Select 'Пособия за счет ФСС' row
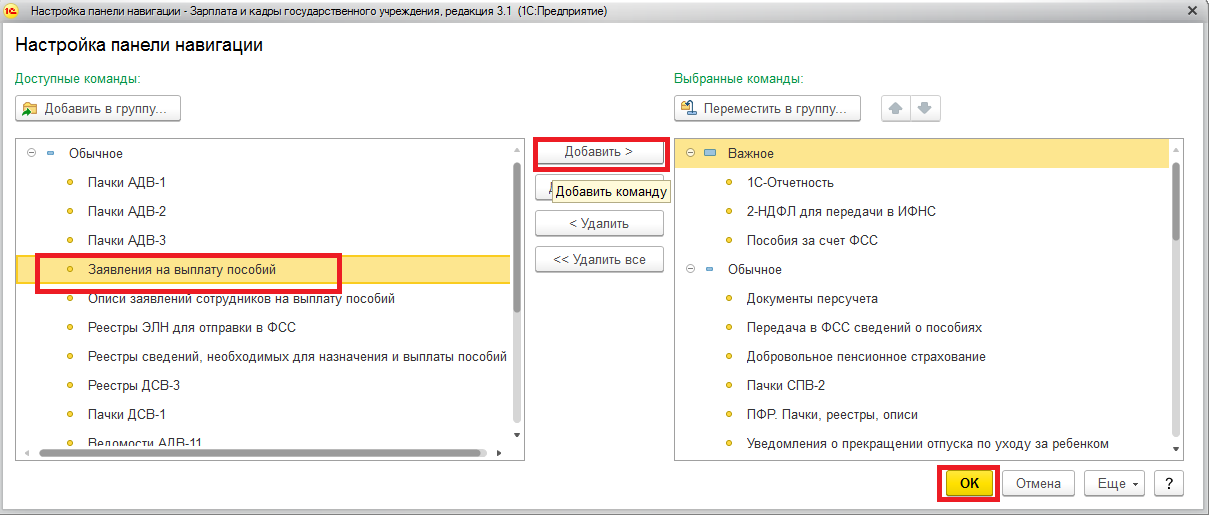Viewport: 1211px width, 515px height. point(922,240)
